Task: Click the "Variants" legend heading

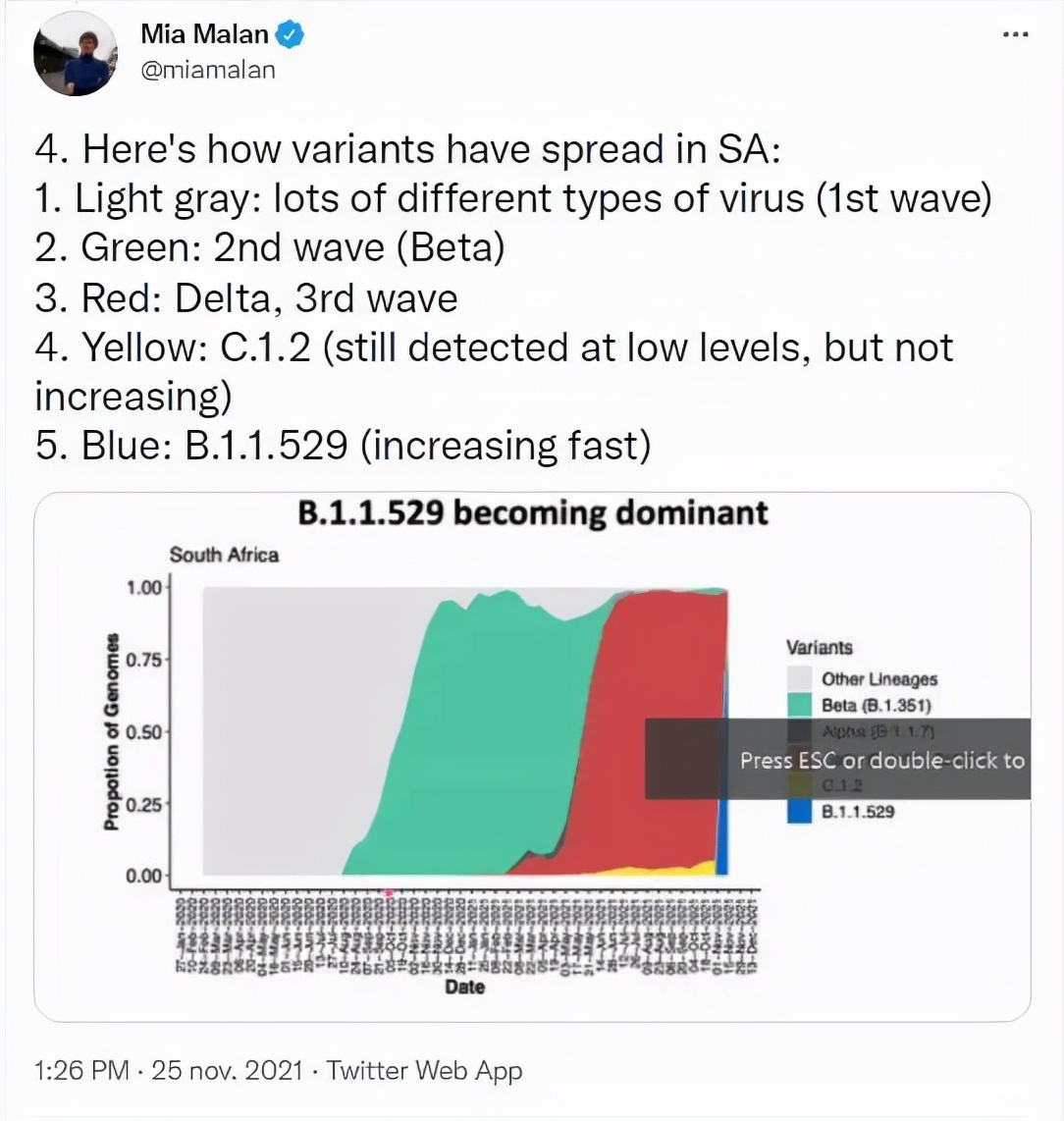Action: tap(819, 648)
